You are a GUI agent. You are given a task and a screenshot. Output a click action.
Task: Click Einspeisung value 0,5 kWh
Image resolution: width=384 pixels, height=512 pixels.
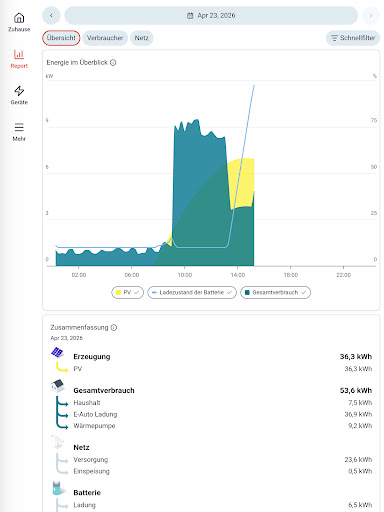coord(360,471)
